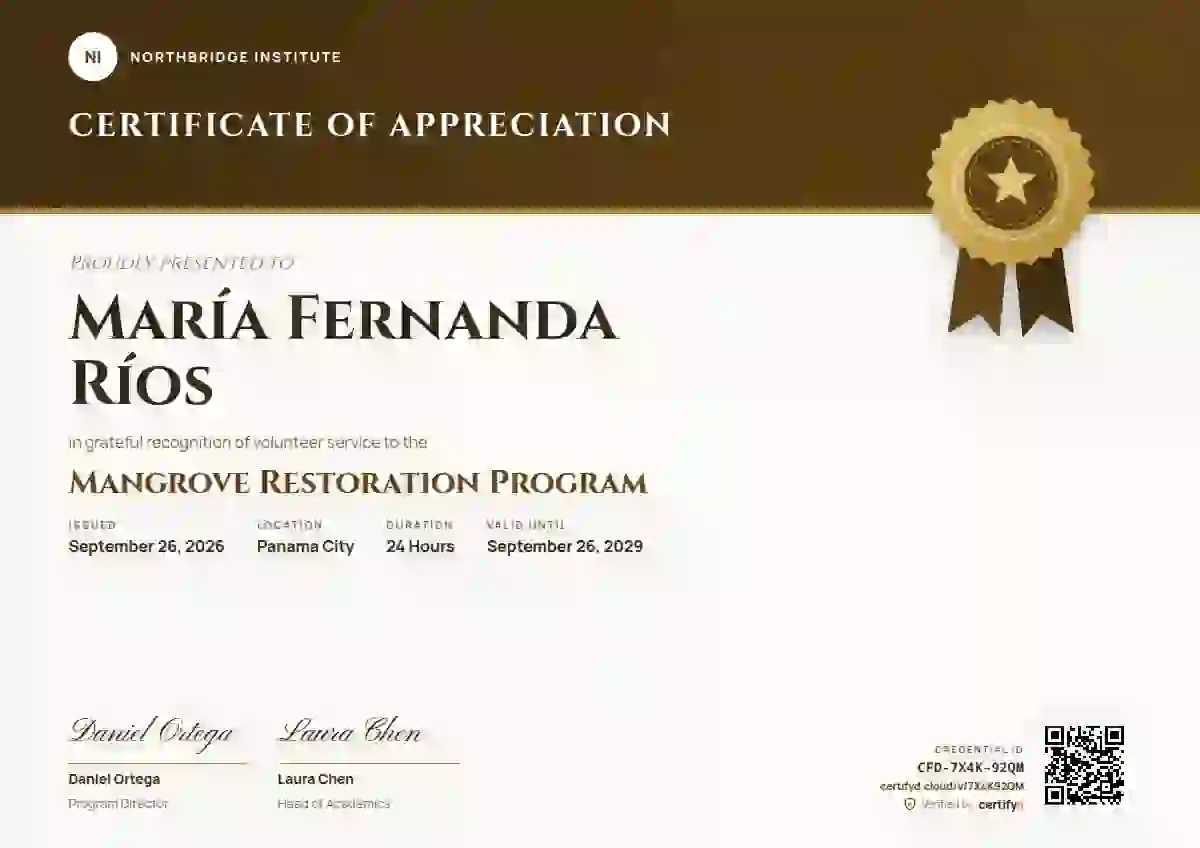Image resolution: width=1200 pixels, height=848 pixels.
Task: Click the printed name Daniel Ortega
Action: 114,779
